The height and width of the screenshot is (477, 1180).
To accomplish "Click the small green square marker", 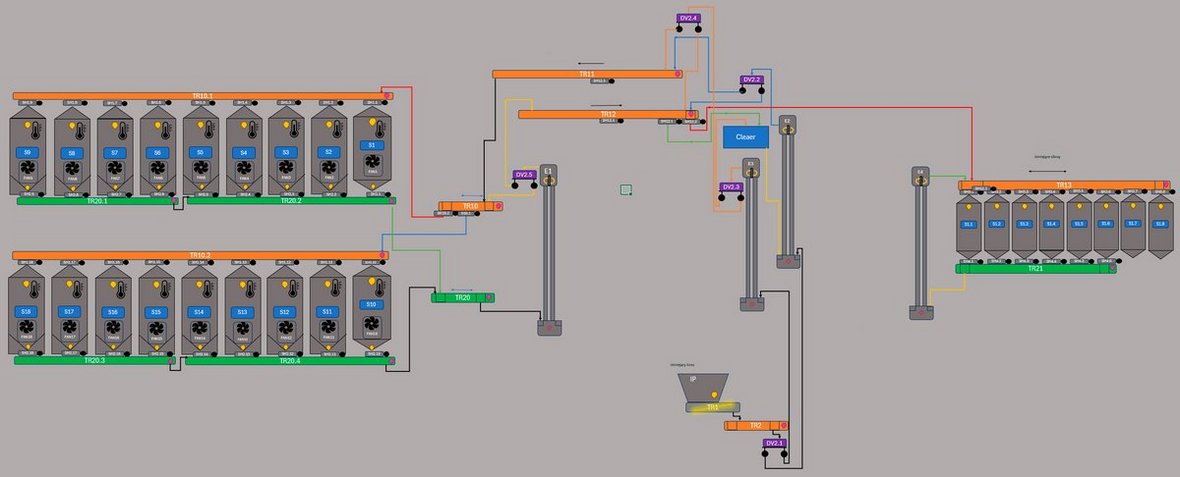I will click(x=626, y=189).
